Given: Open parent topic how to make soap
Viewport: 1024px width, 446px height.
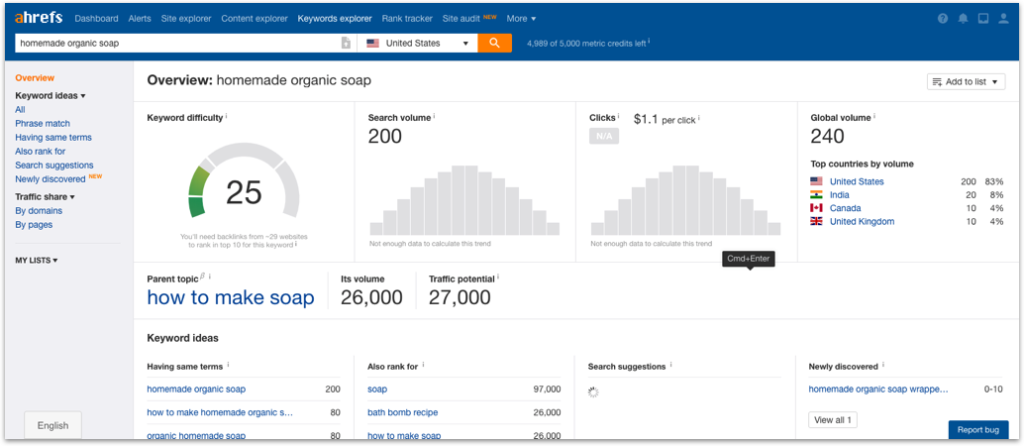Looking at the screenshot, I should pos(231,298).
